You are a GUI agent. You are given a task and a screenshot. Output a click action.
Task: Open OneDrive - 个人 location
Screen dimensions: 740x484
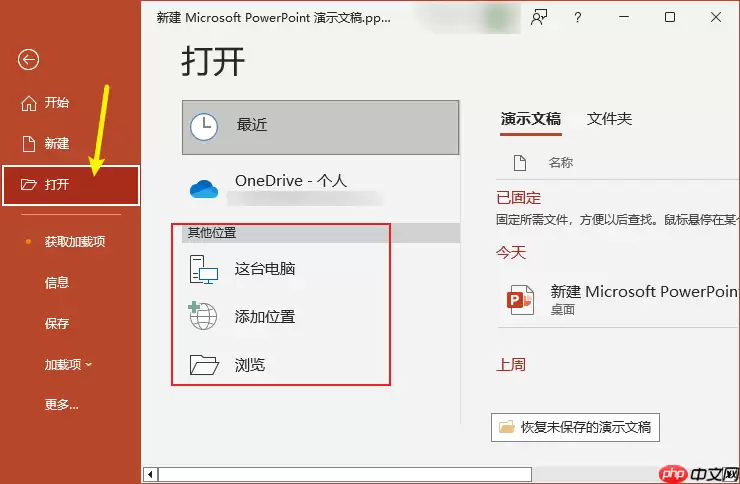point(320,189)
